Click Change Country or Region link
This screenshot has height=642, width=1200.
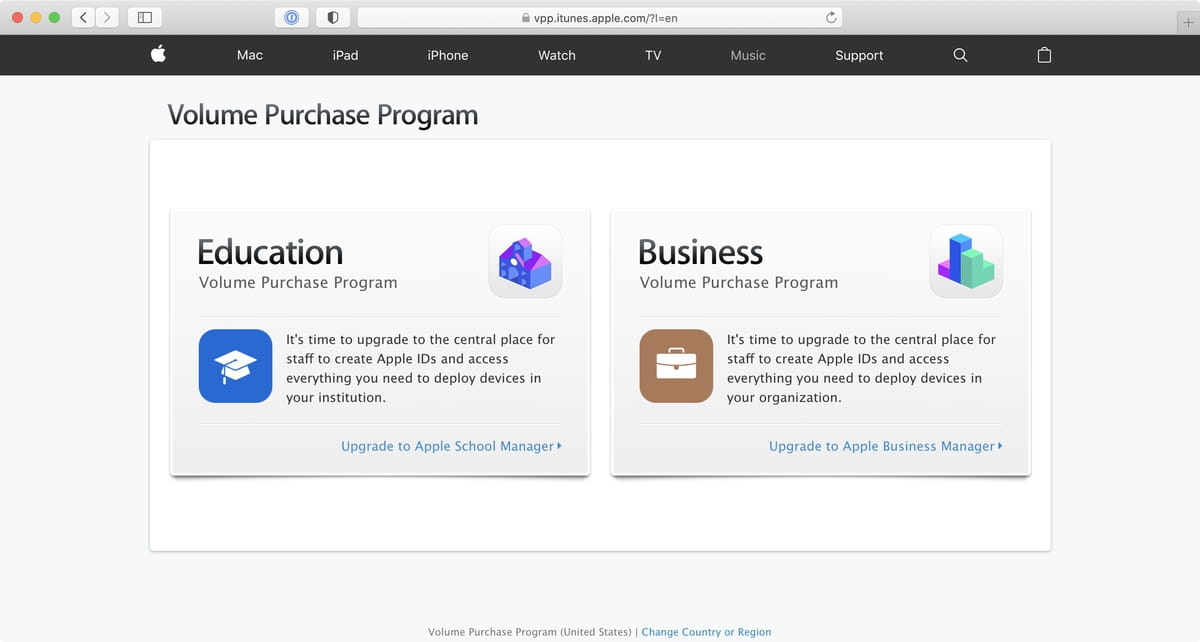pyautogui.click(x=706, y=632)
